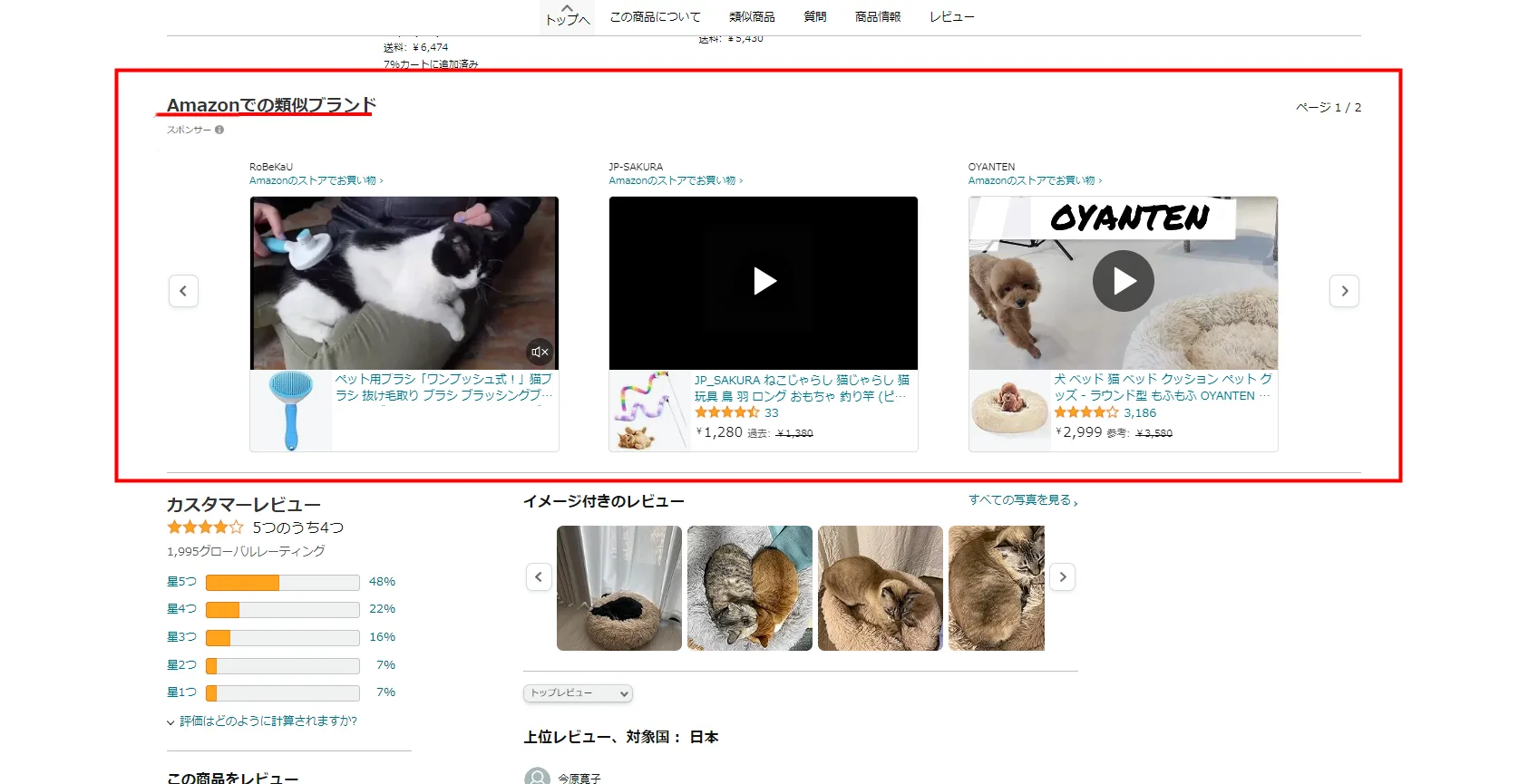Filter reviews by 星2つ
Image resolution: width=1538 pixels, height=784 pixels.
coord(181,665)
